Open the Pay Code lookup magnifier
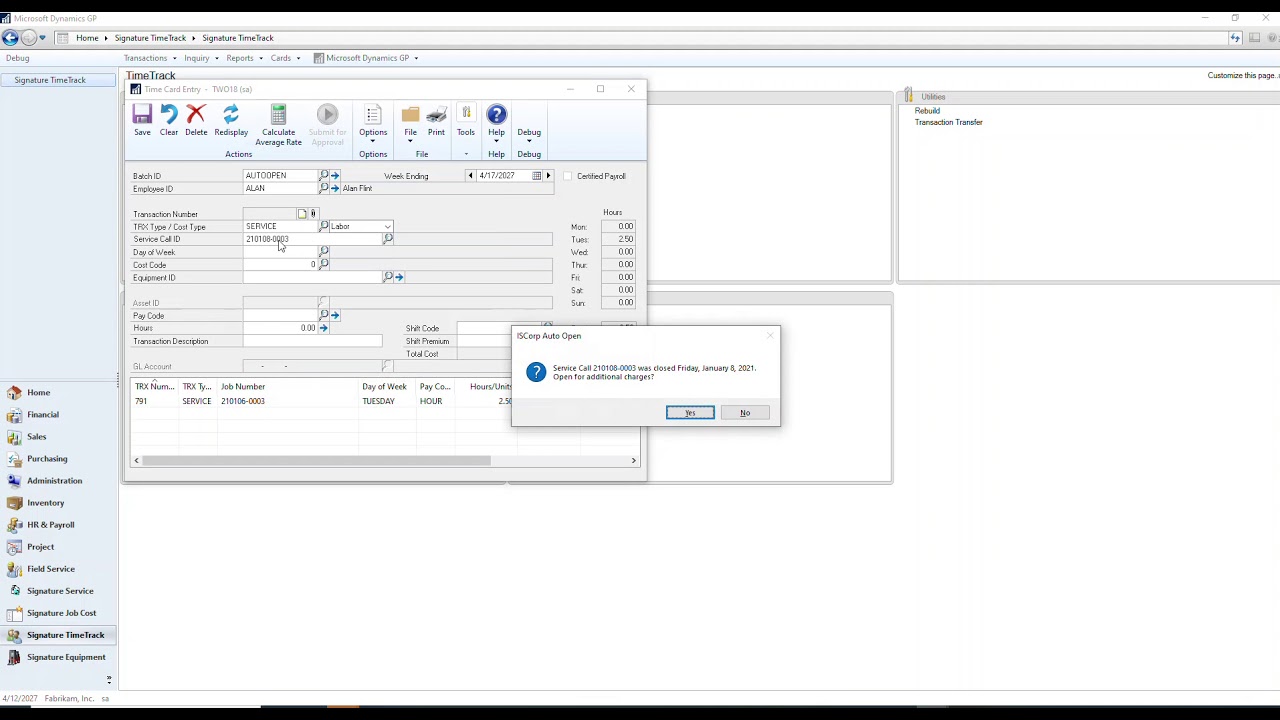 (324, 316)
